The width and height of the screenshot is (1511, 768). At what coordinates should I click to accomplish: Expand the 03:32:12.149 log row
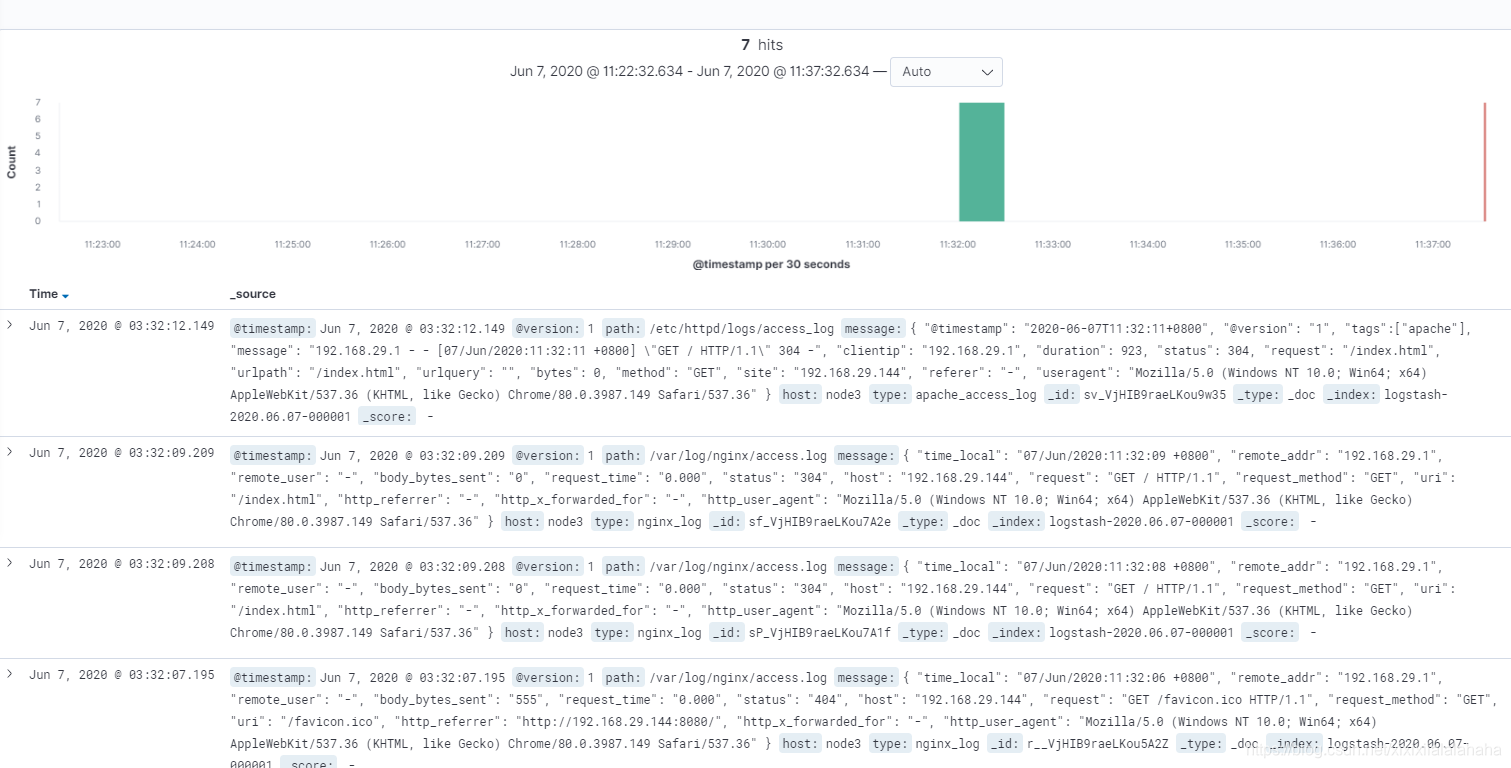(x=10, y=326)
